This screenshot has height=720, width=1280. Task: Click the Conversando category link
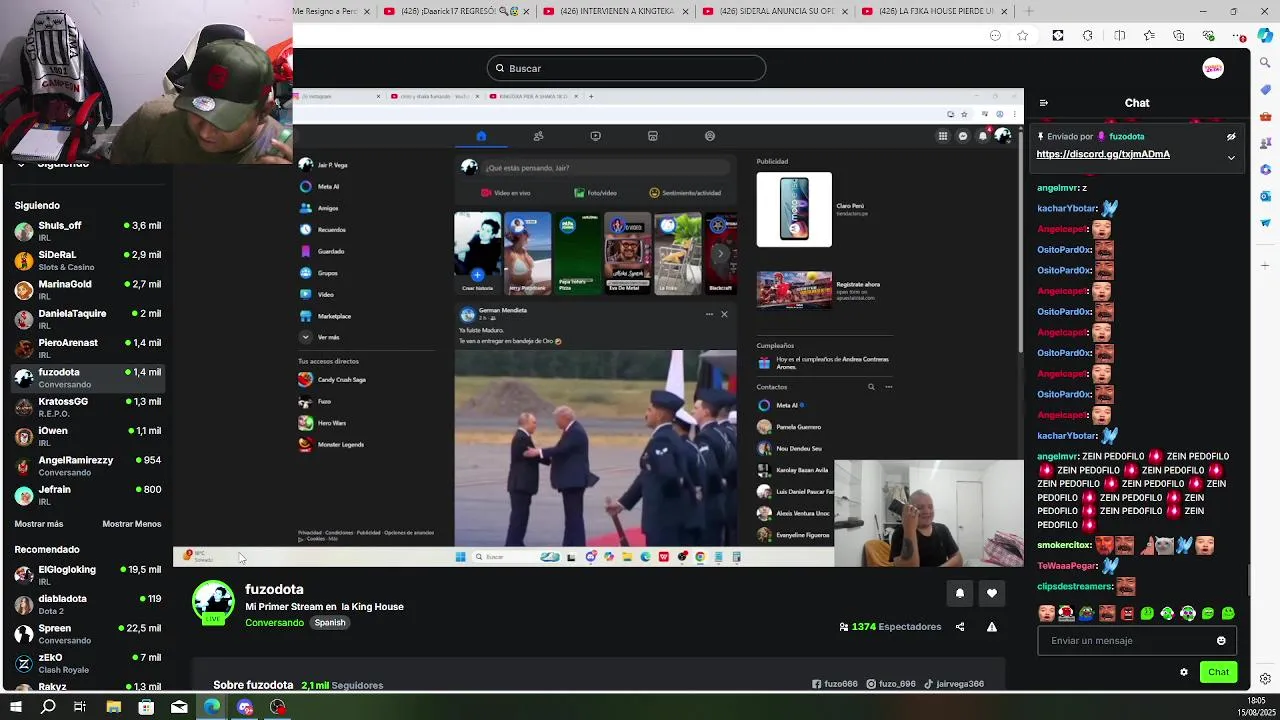[274, 623]
